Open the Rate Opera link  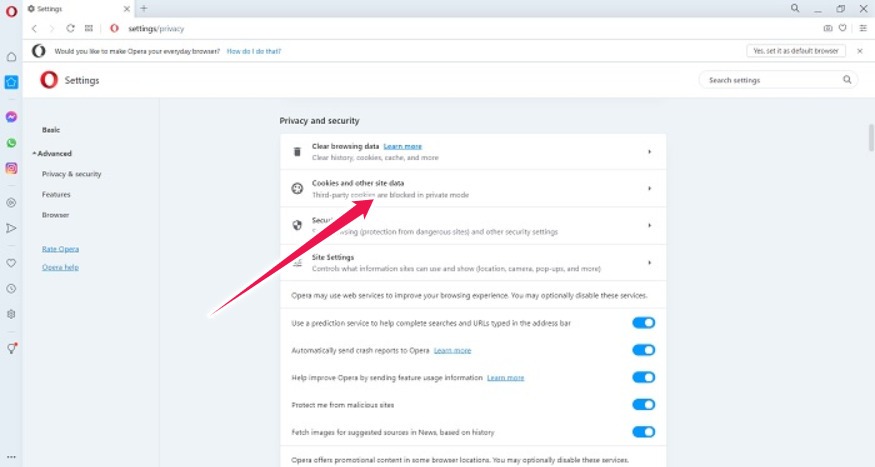(60, 249)
